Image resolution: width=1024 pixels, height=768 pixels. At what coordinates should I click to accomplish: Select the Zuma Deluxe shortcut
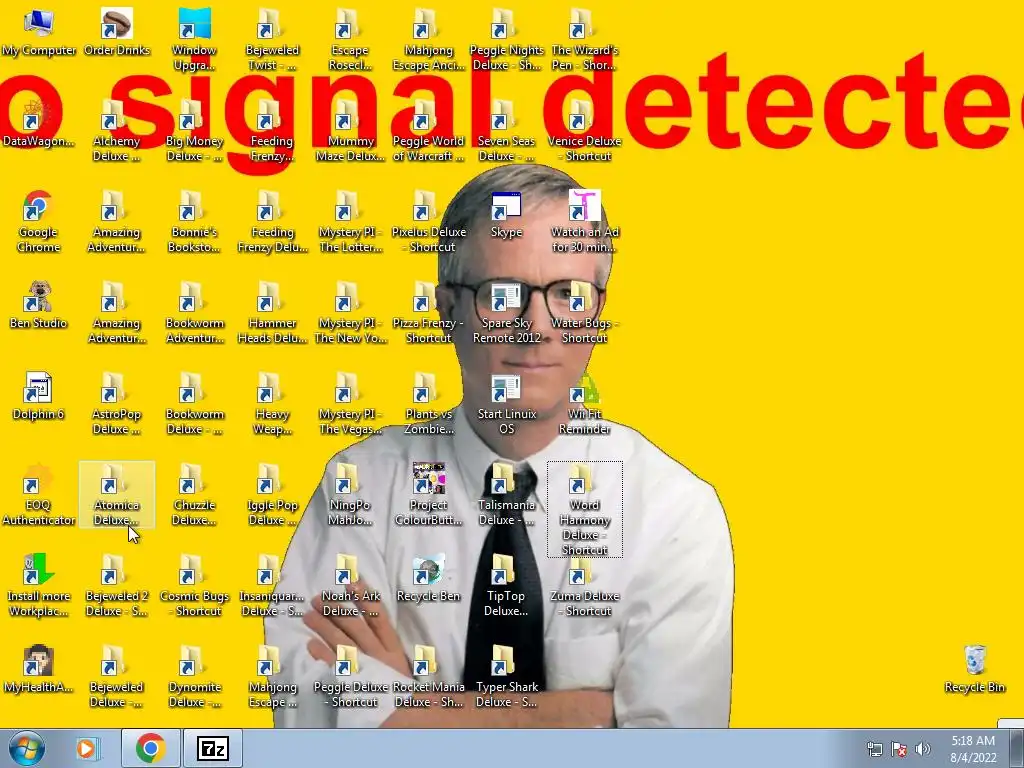pos(584,585)
